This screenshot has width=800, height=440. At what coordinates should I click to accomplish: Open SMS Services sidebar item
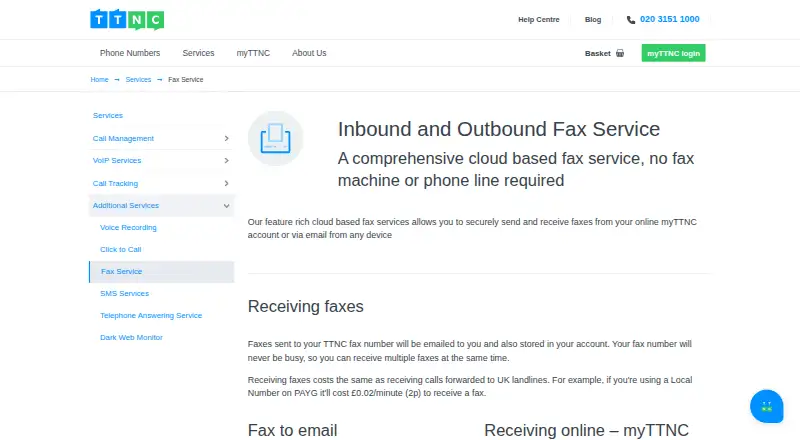pyautogui.click(x=124, y=294)
